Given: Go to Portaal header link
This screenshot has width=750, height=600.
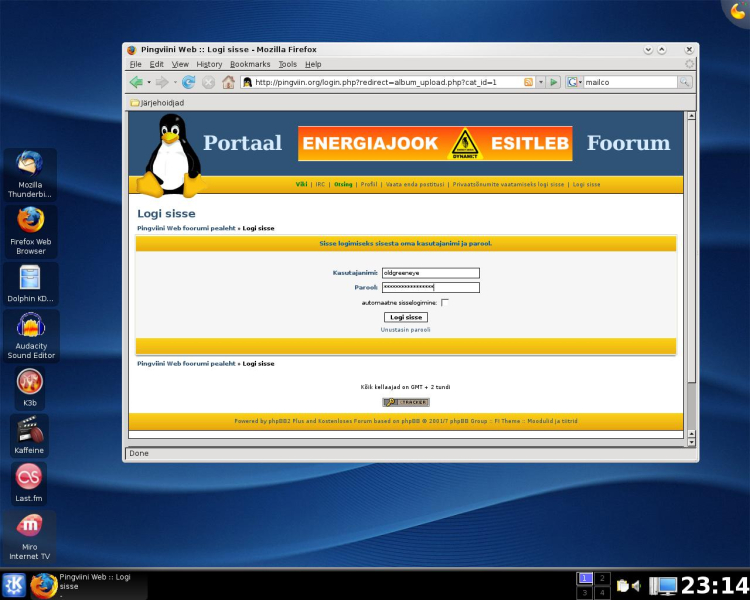Looking at the screenshot, I should point(243,143).
